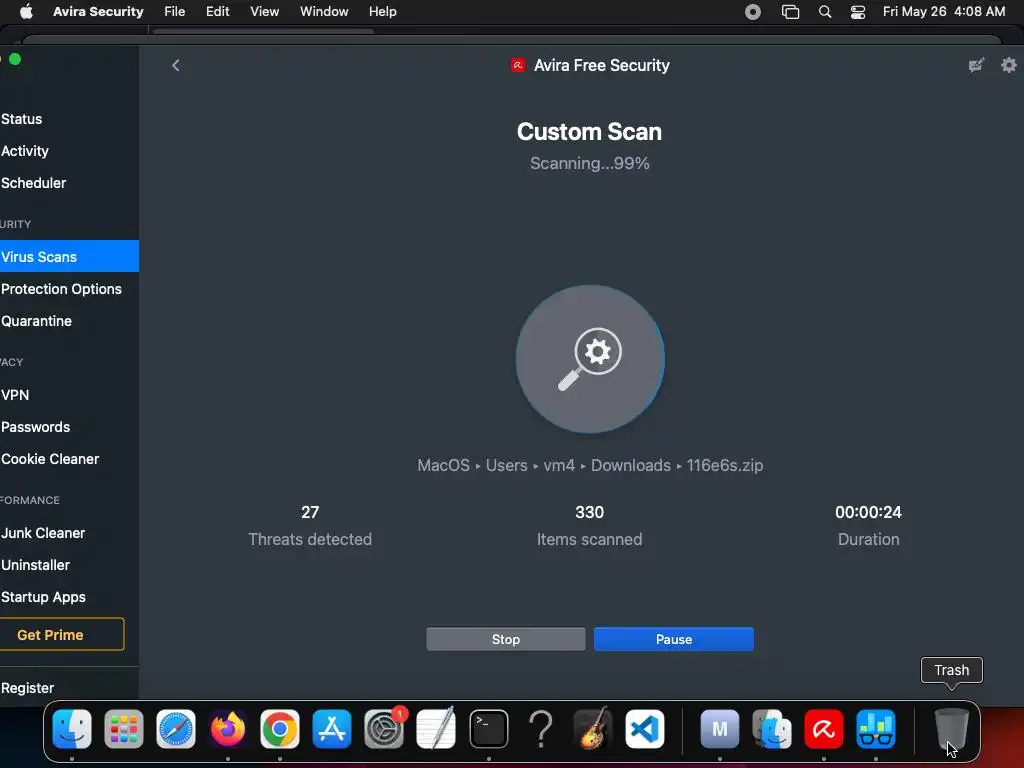Screen dimensions: 1024x768
Task: Launch Firefox from the dock
Action: [228, 729]
